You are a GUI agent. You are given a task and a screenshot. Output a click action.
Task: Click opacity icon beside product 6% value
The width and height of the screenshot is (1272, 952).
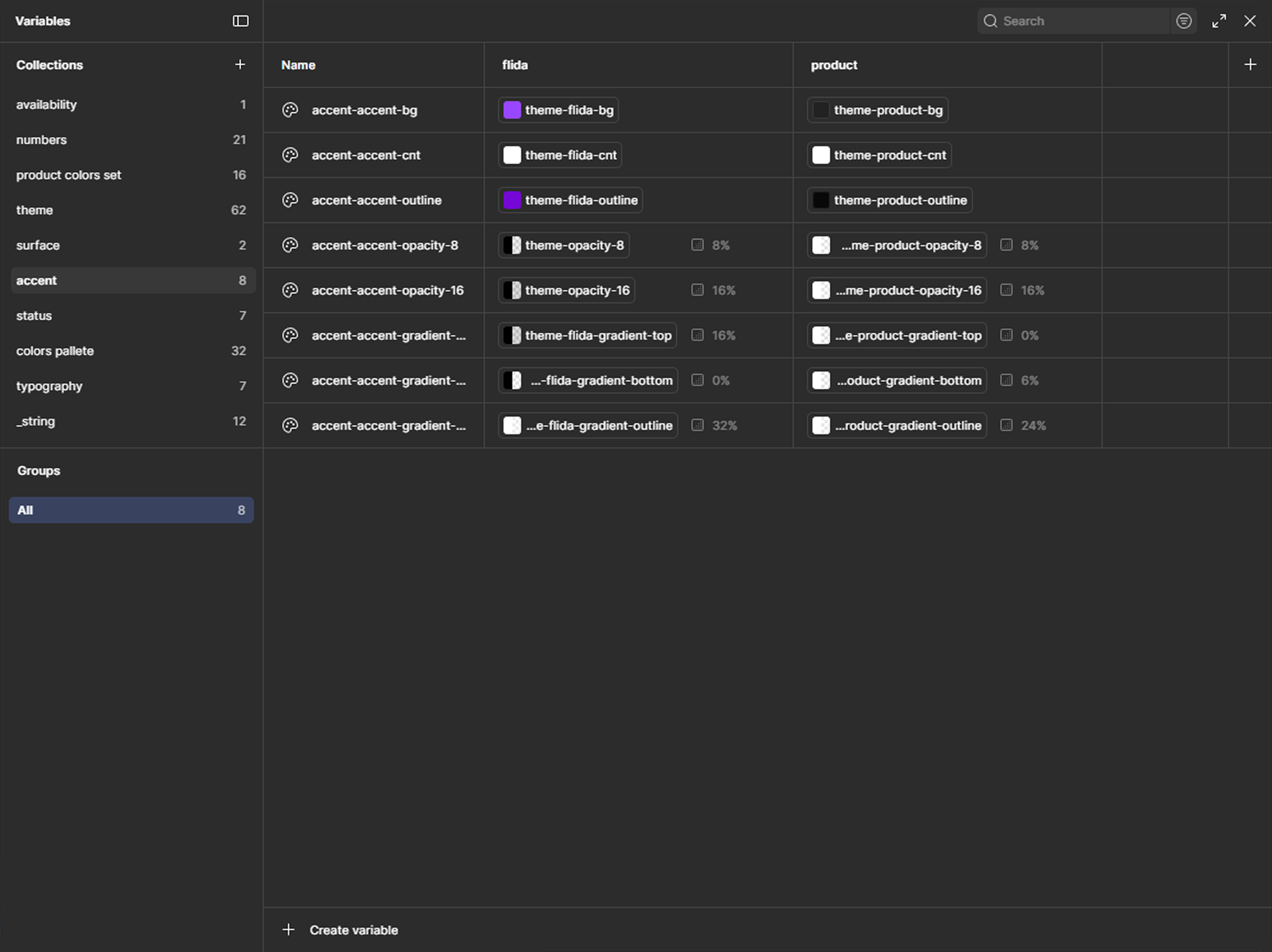[1006, 380]
